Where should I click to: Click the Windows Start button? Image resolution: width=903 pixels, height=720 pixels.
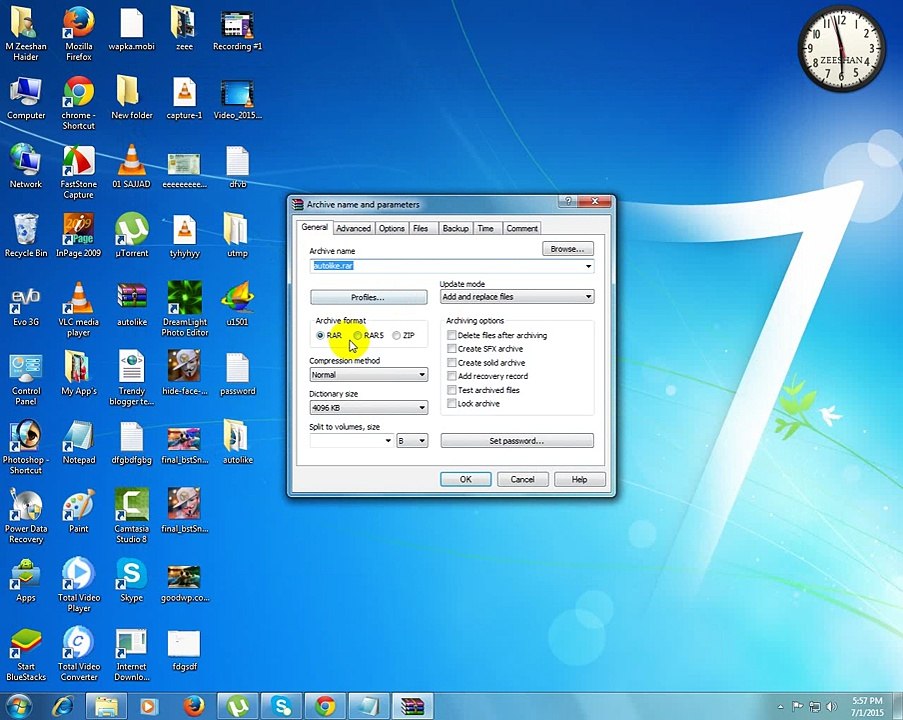tap(18, 706)
